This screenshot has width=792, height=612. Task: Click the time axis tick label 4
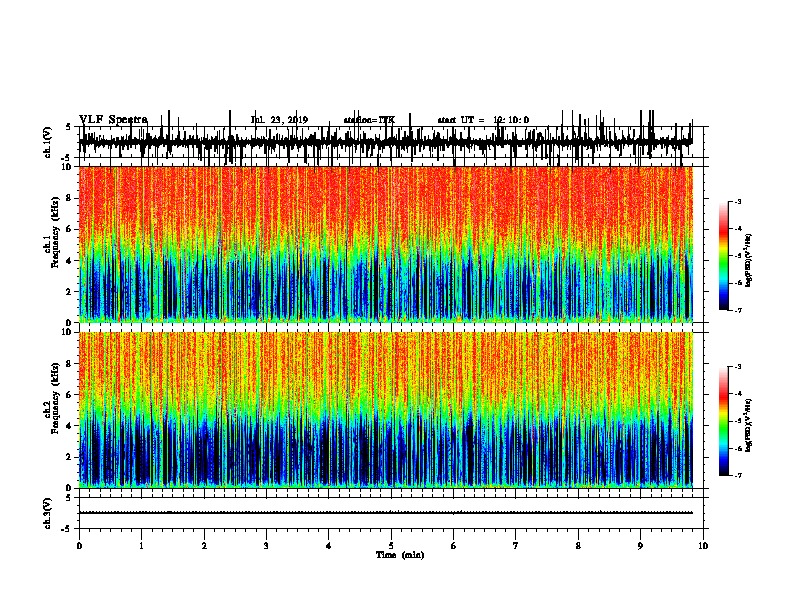[329, 546]
